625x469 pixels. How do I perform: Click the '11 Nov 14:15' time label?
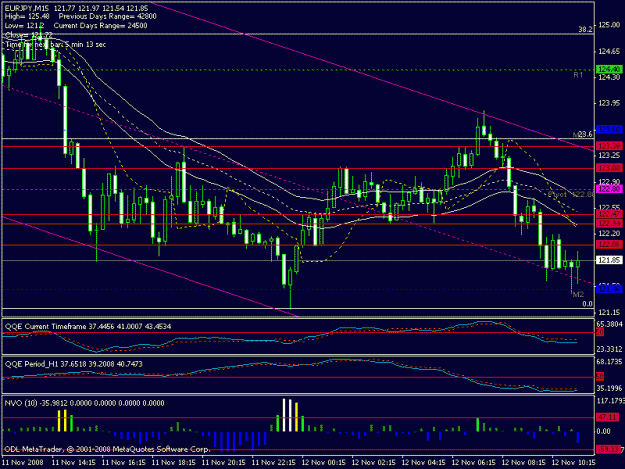point(74,463)
